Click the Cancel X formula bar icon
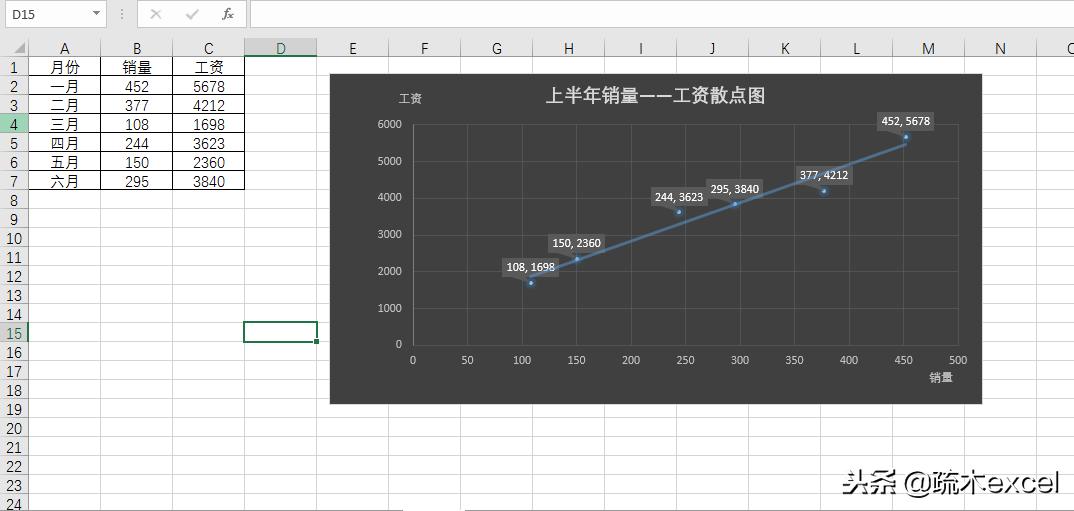Viewport: 1074px width, 511px height. coord(155,14)
